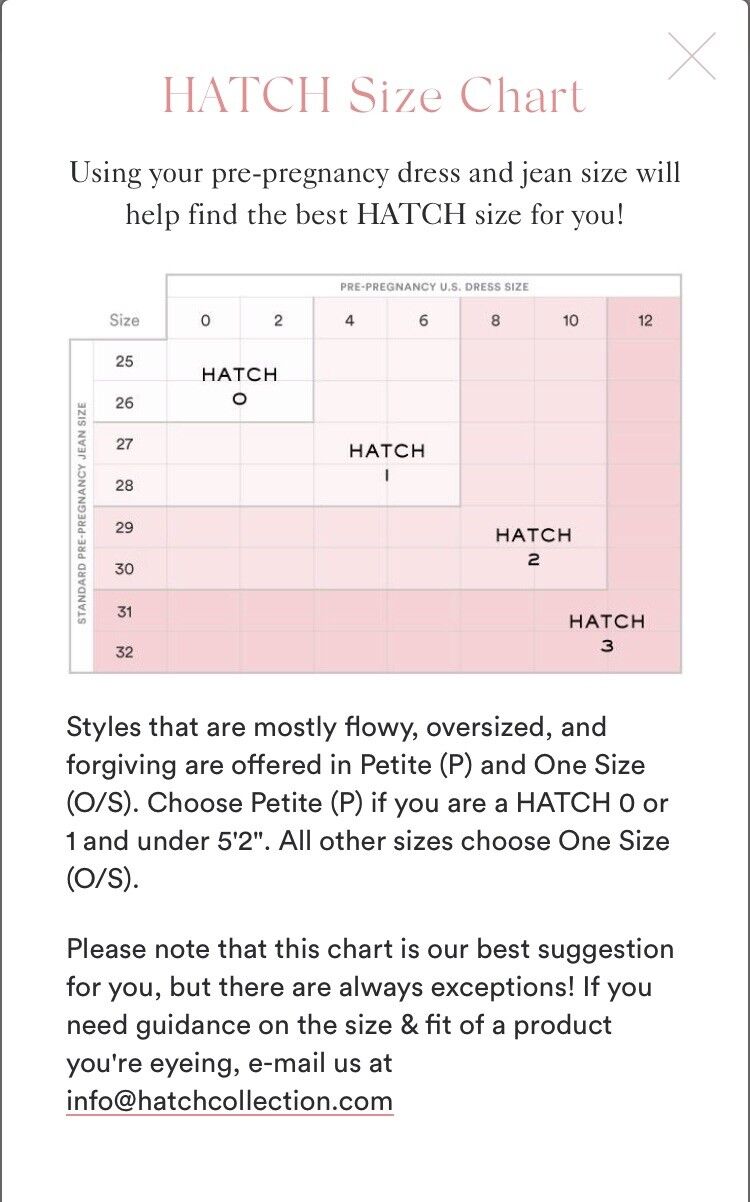
Task: Click jean size 25 row label
Action: point(124,361)
